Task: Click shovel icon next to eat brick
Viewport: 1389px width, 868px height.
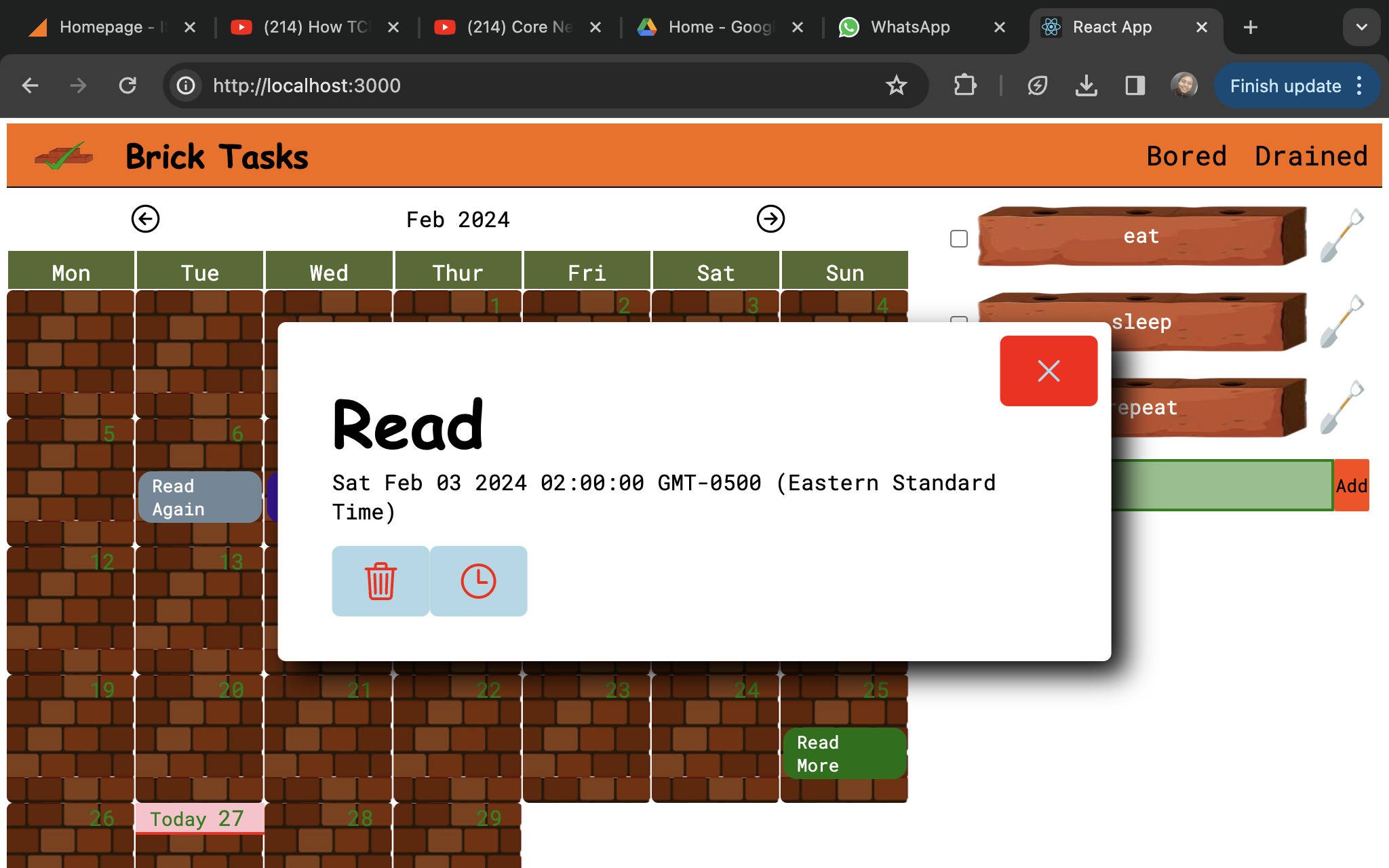Action: click(1342, 236)
